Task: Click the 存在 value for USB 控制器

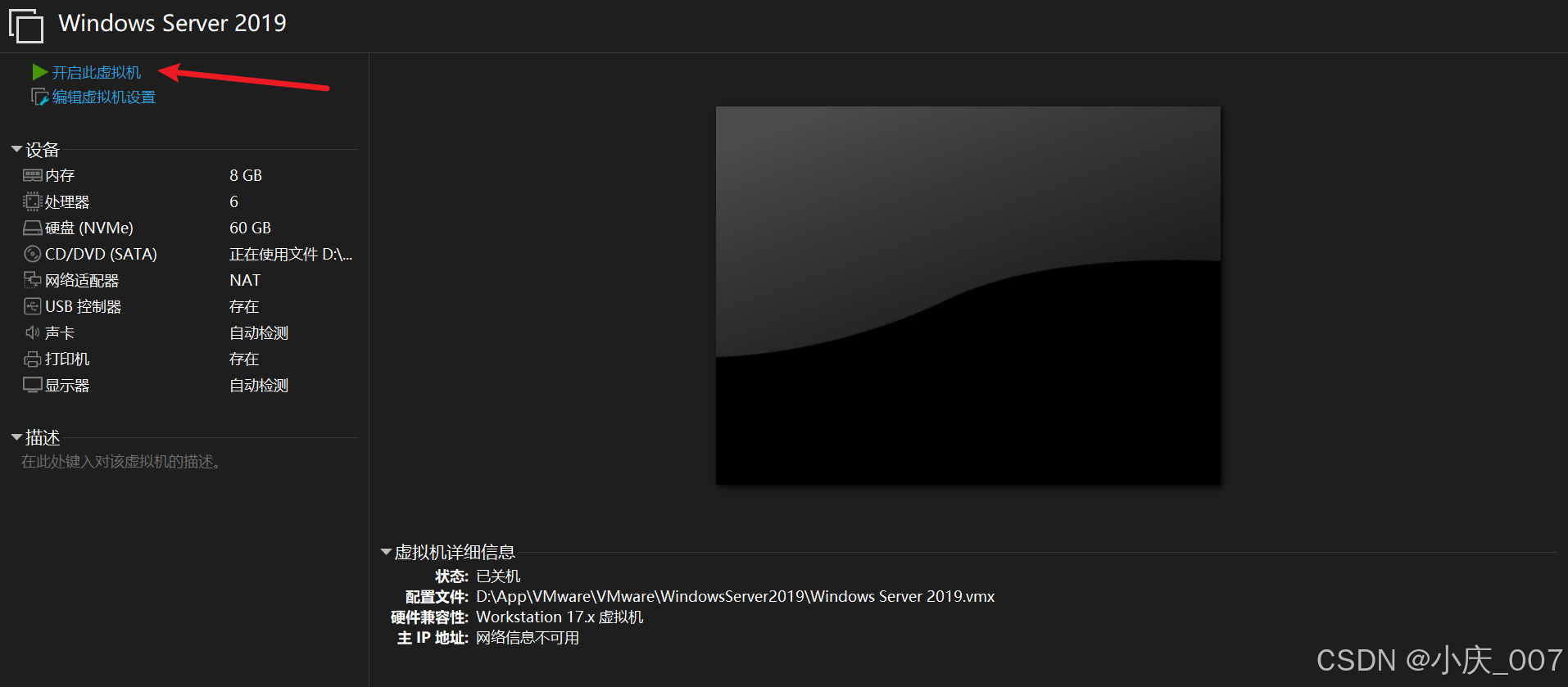Action: pos(244,306)
